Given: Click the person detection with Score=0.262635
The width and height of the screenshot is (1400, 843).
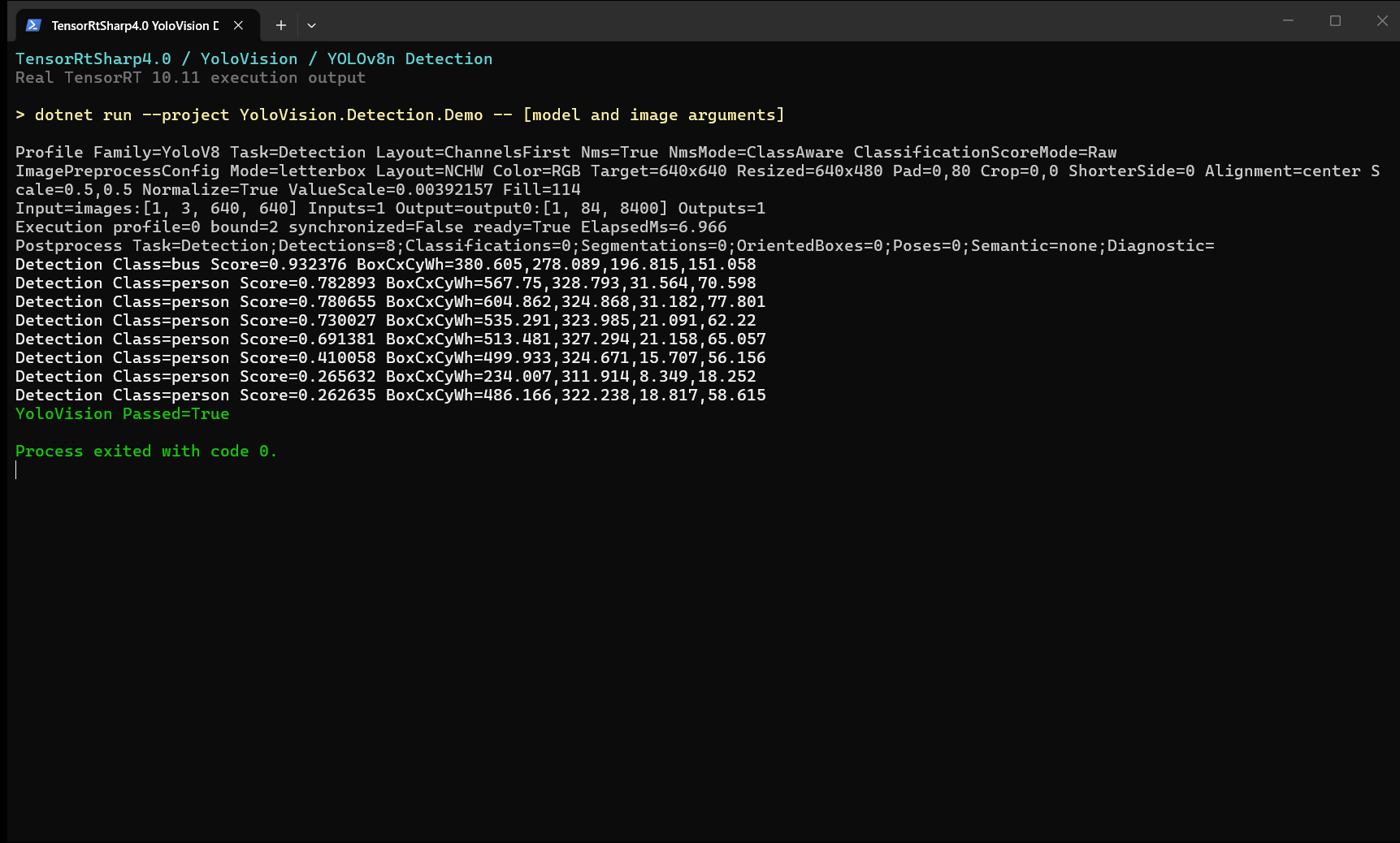Looking at the screenshot, I should point(390,395).
